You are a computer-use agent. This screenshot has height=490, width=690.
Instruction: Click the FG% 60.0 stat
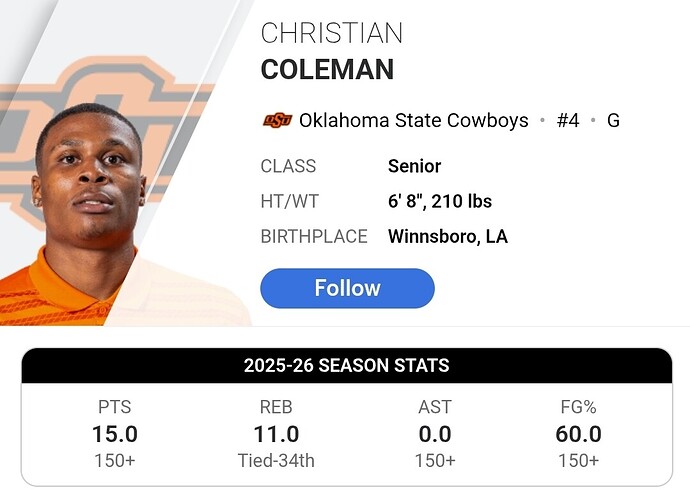(578, 433)
